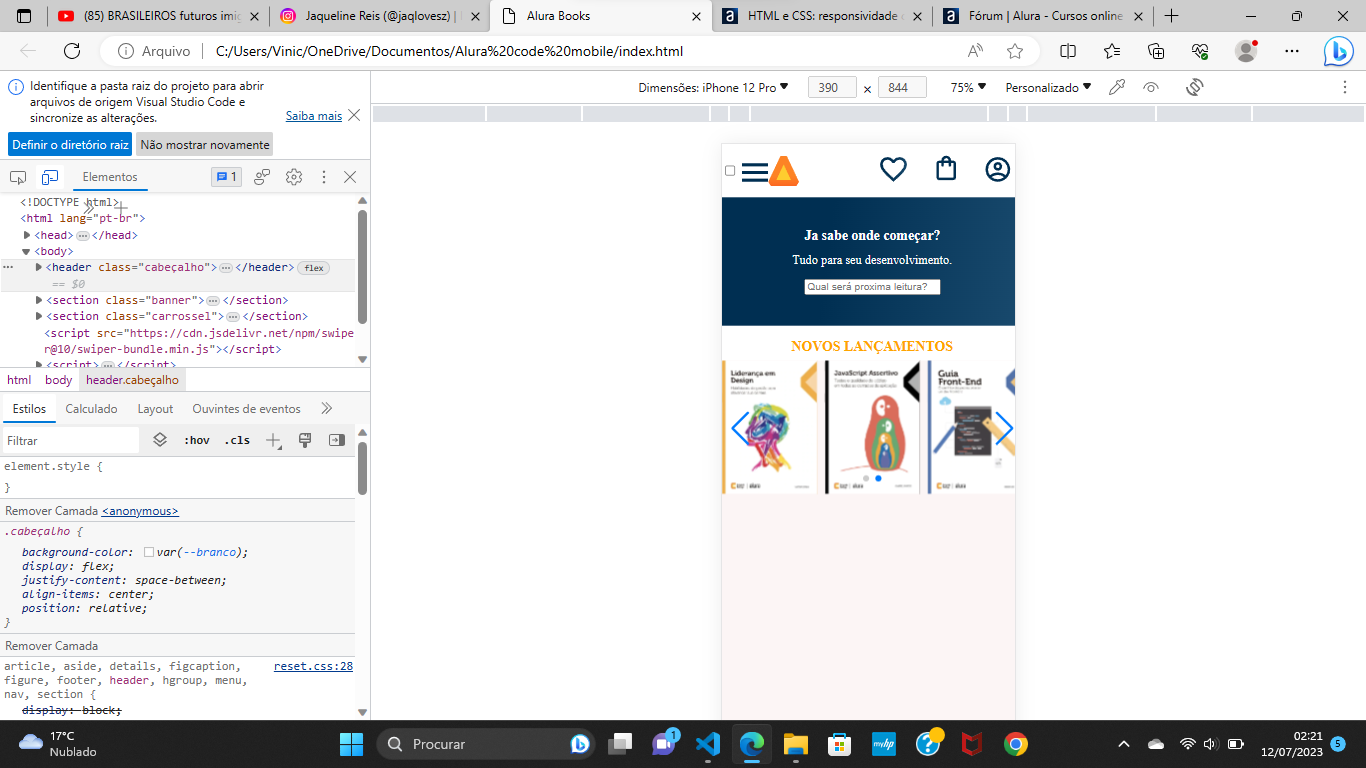Open the 75% zoom dropdown
The width and height of the screenshot is (1366, 768).
[968, 88]
